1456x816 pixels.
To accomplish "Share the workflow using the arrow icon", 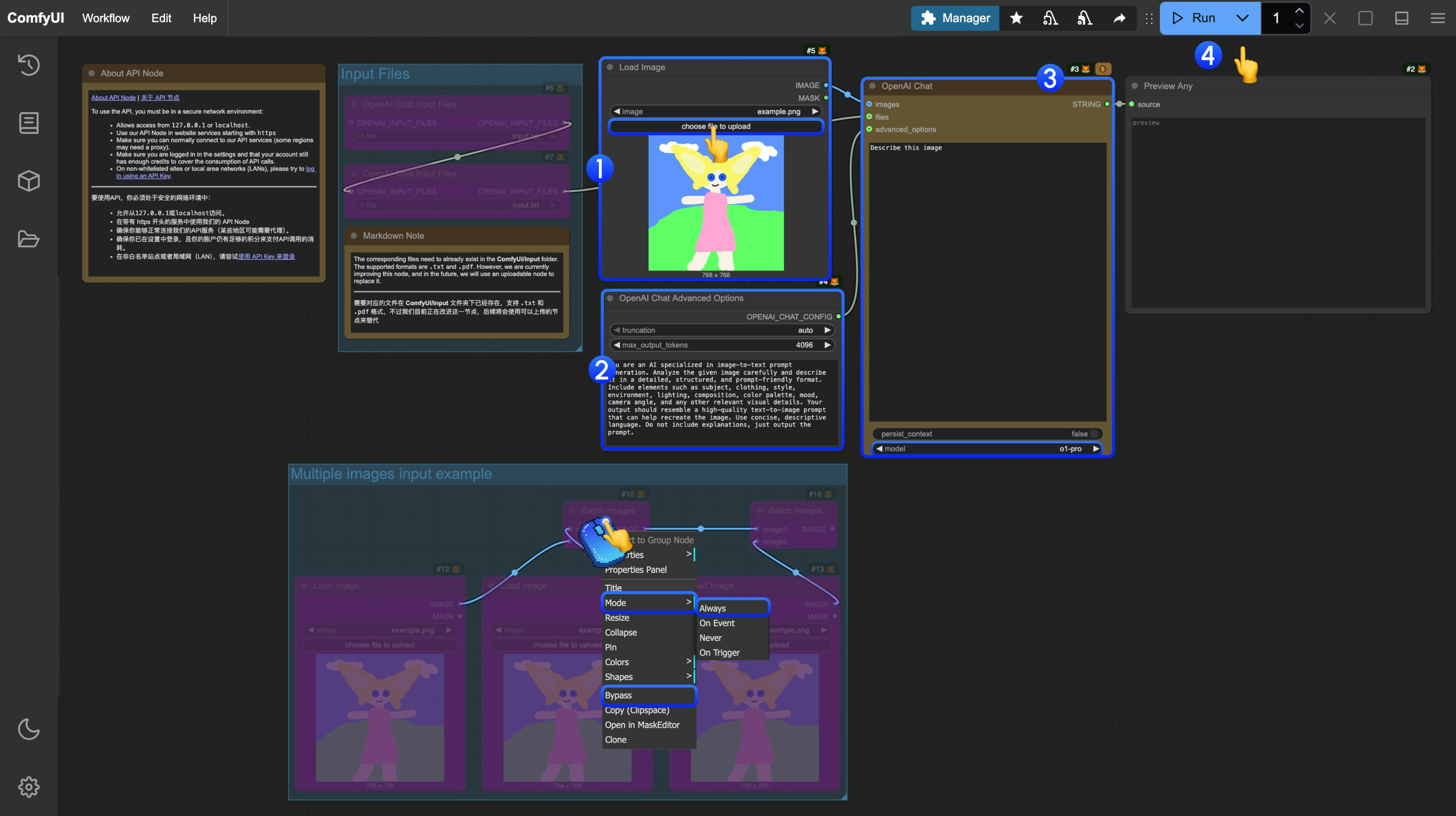I will pos(1119,18).
